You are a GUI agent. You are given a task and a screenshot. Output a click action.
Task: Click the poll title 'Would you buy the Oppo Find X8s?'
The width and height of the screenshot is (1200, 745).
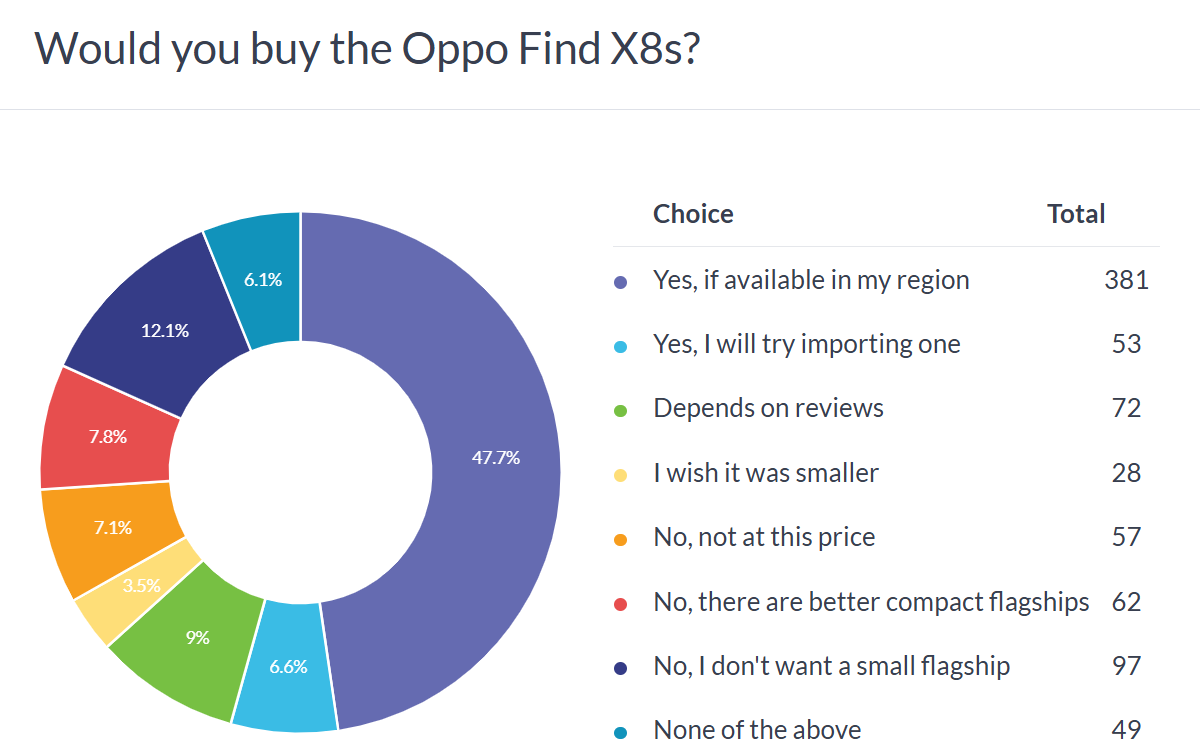pyautogui.click(x=367, y=50)
